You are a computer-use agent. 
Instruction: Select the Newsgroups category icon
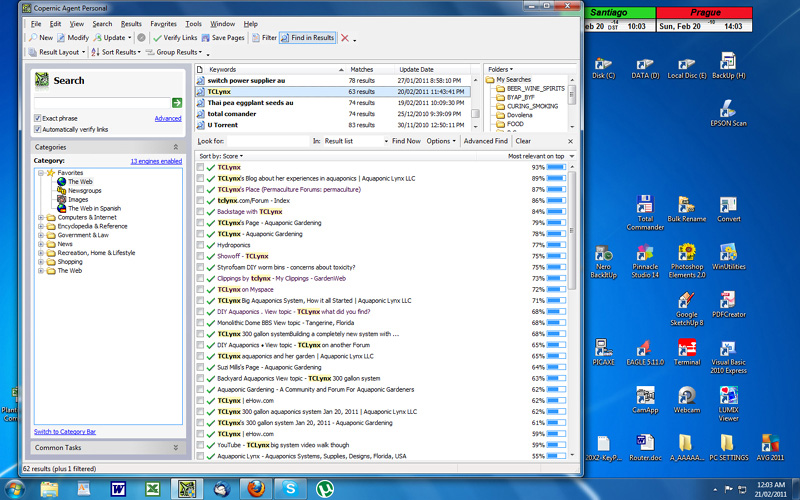[x=60, y=190]
